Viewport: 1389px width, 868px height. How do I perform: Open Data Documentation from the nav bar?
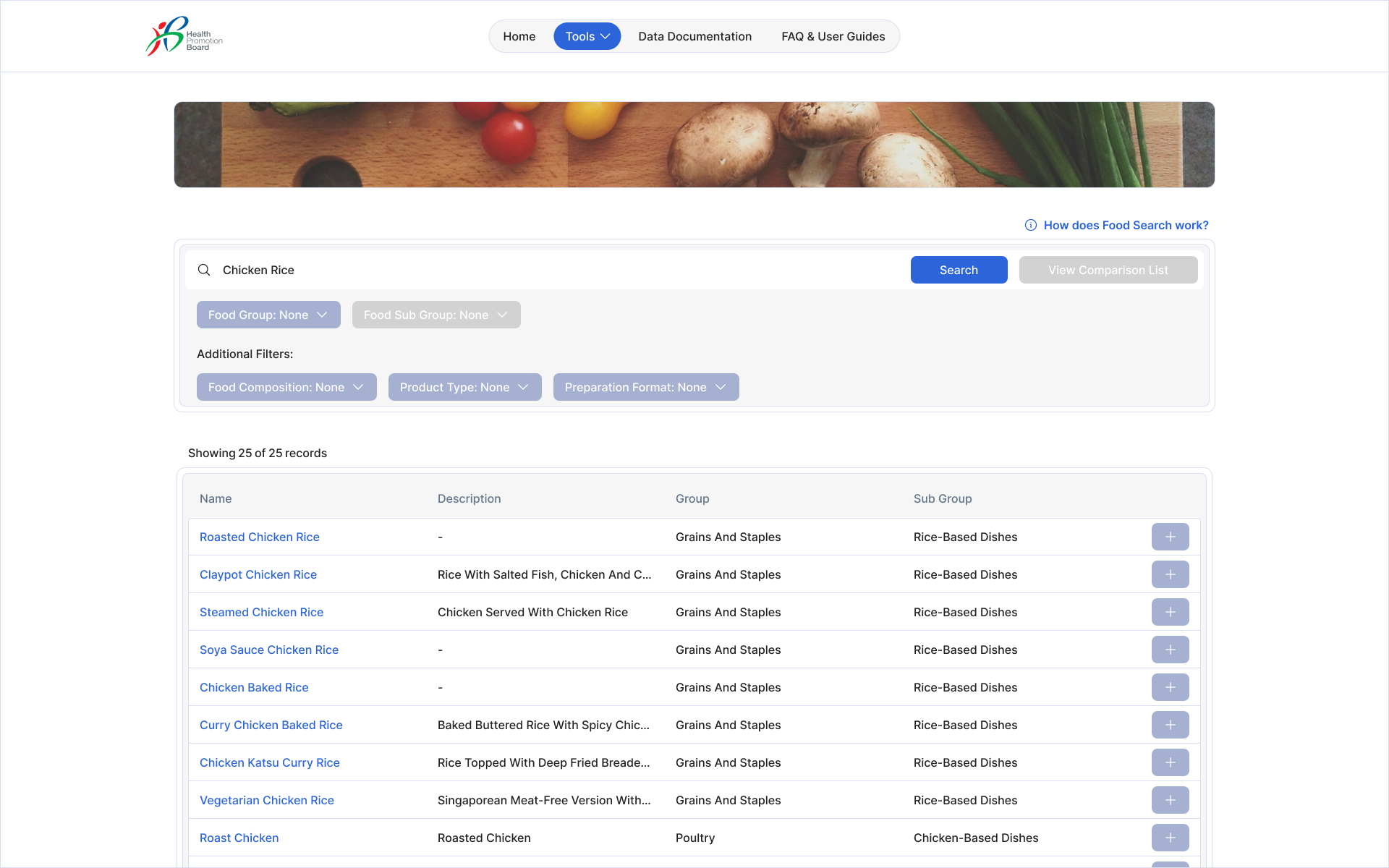click(x=694, y=36)
